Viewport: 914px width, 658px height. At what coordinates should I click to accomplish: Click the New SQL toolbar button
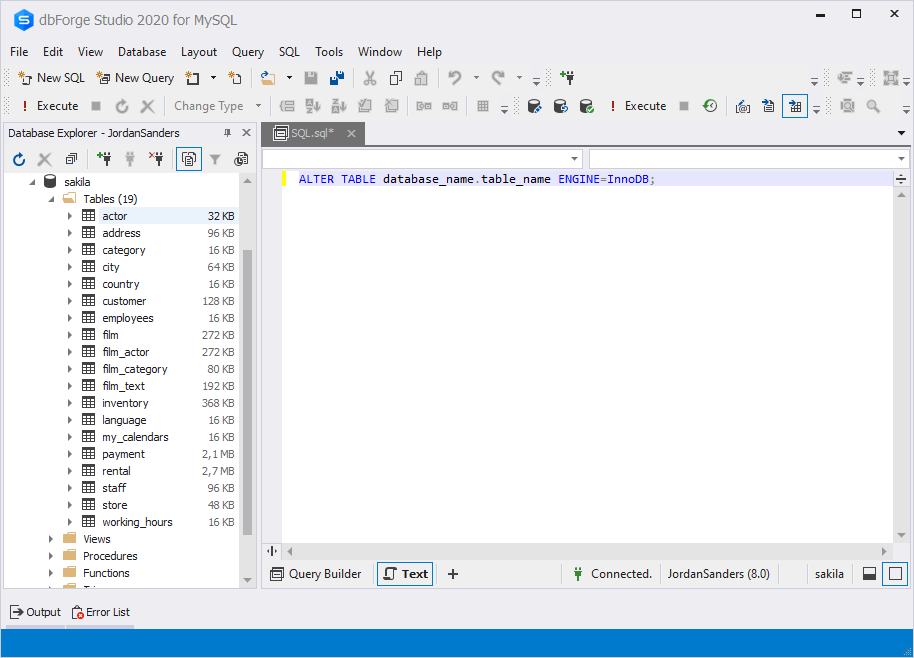(52, 78)
